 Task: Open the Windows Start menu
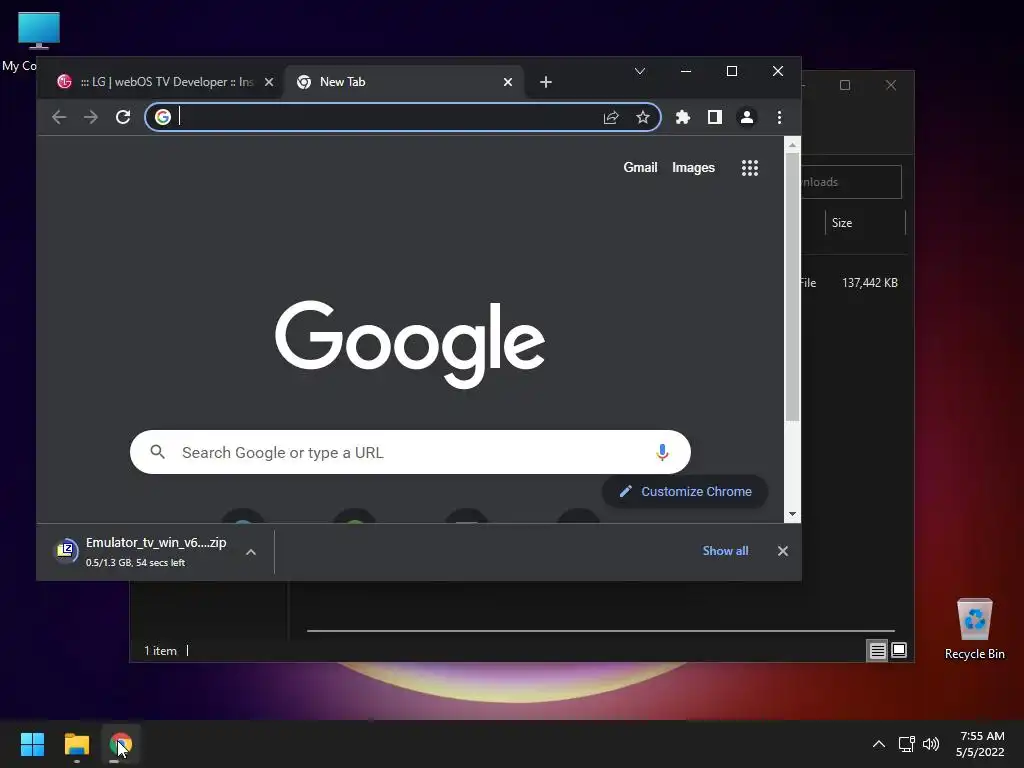click(32, 744)
